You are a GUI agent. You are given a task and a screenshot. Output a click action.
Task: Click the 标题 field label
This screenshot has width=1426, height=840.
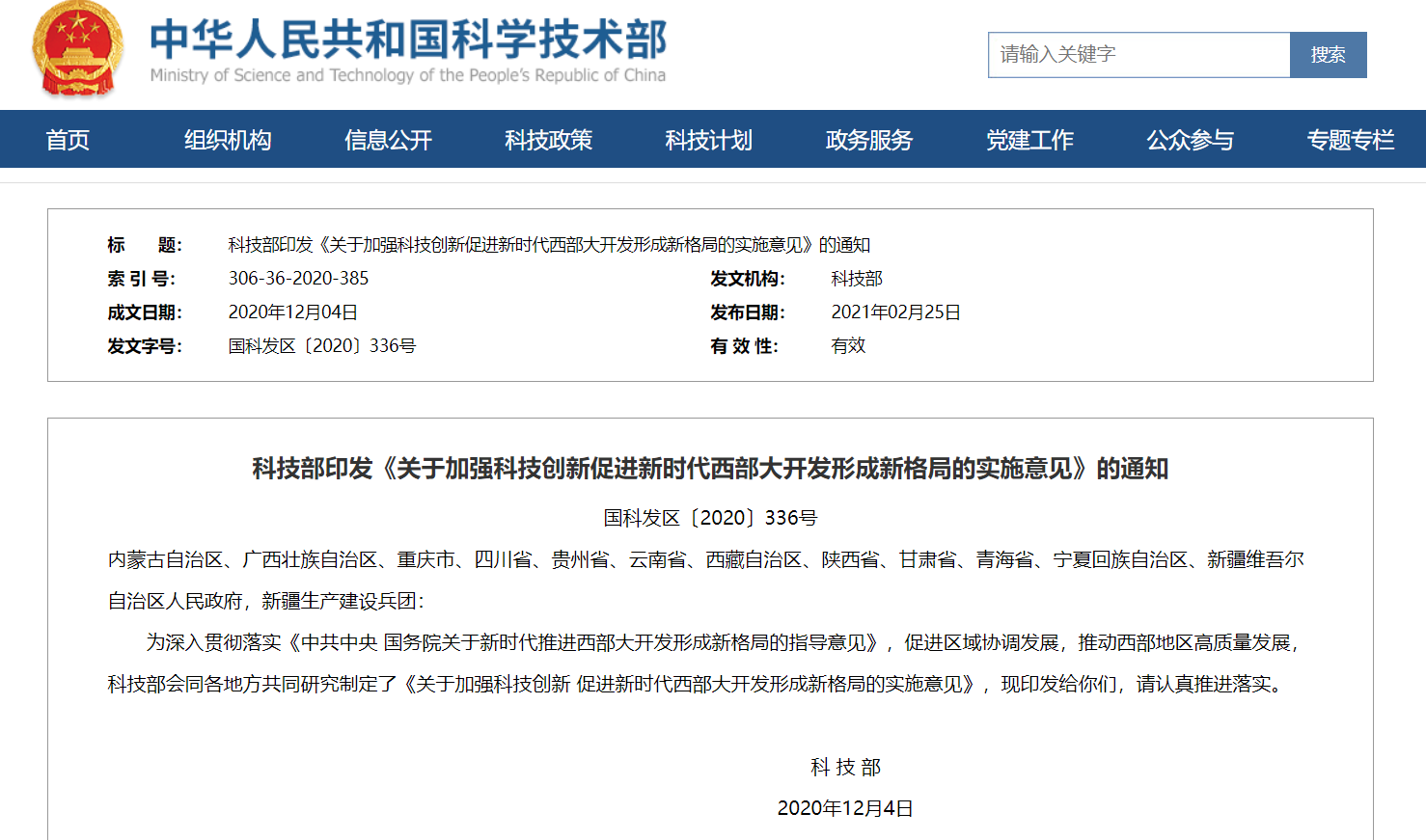tap(145, 245)
